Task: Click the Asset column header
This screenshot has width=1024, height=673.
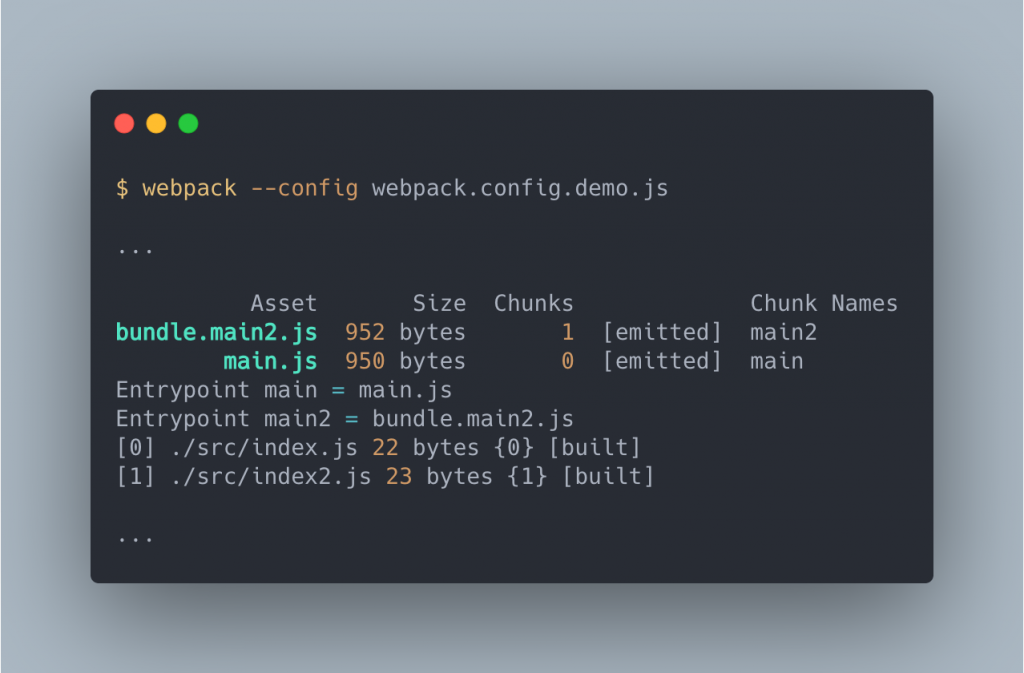Action: [x=283, y=304]
